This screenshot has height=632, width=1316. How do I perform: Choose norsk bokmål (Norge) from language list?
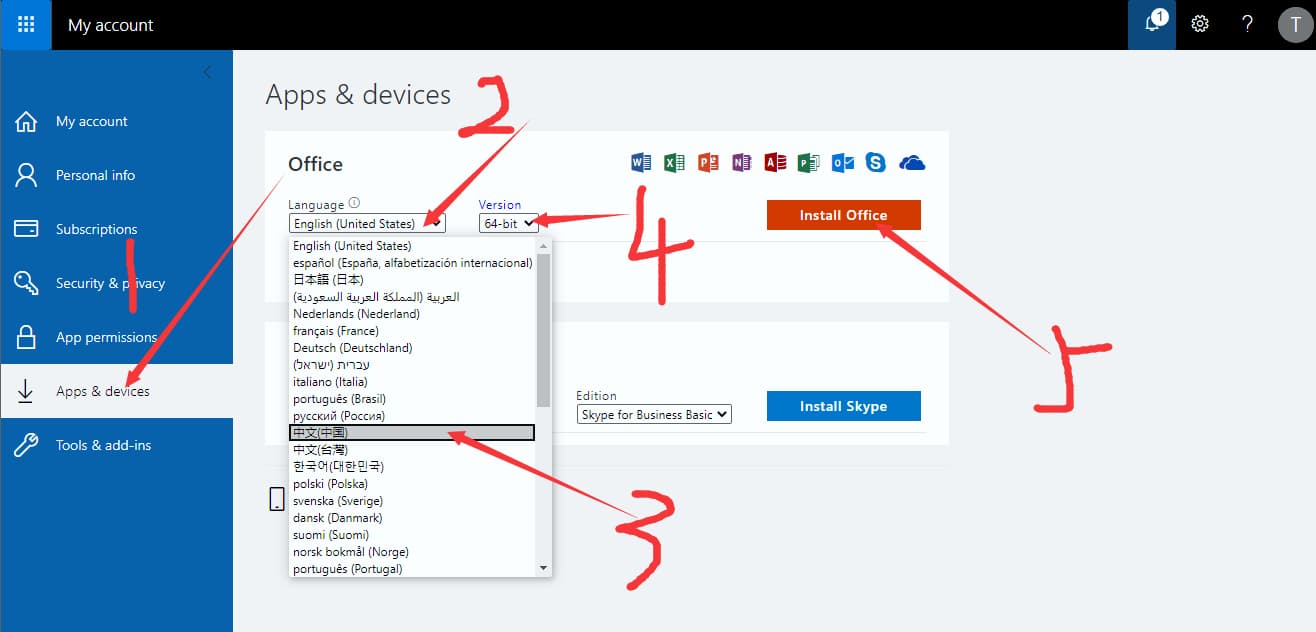click(x=412, y=552)
